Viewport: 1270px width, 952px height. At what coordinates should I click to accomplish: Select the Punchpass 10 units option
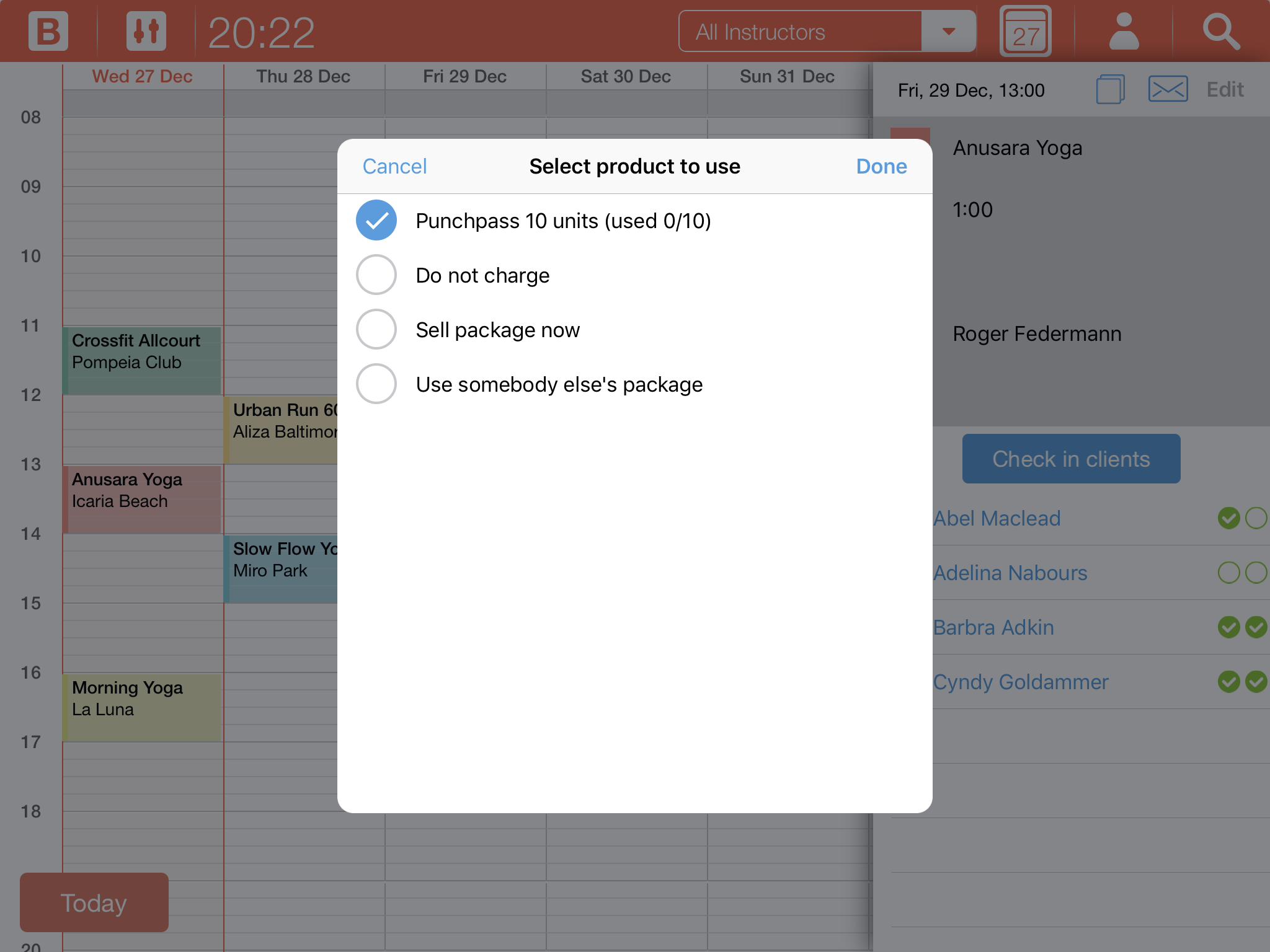pos(376,221)
